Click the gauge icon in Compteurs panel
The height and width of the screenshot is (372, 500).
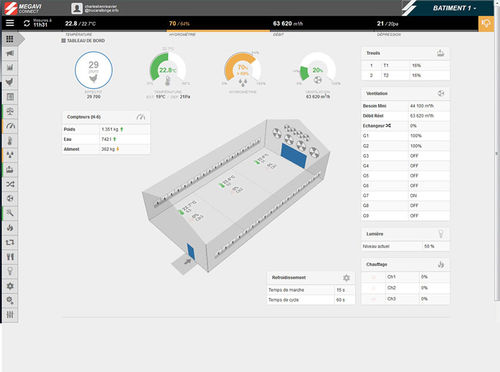pyautogui.click(x=141, y=117)
